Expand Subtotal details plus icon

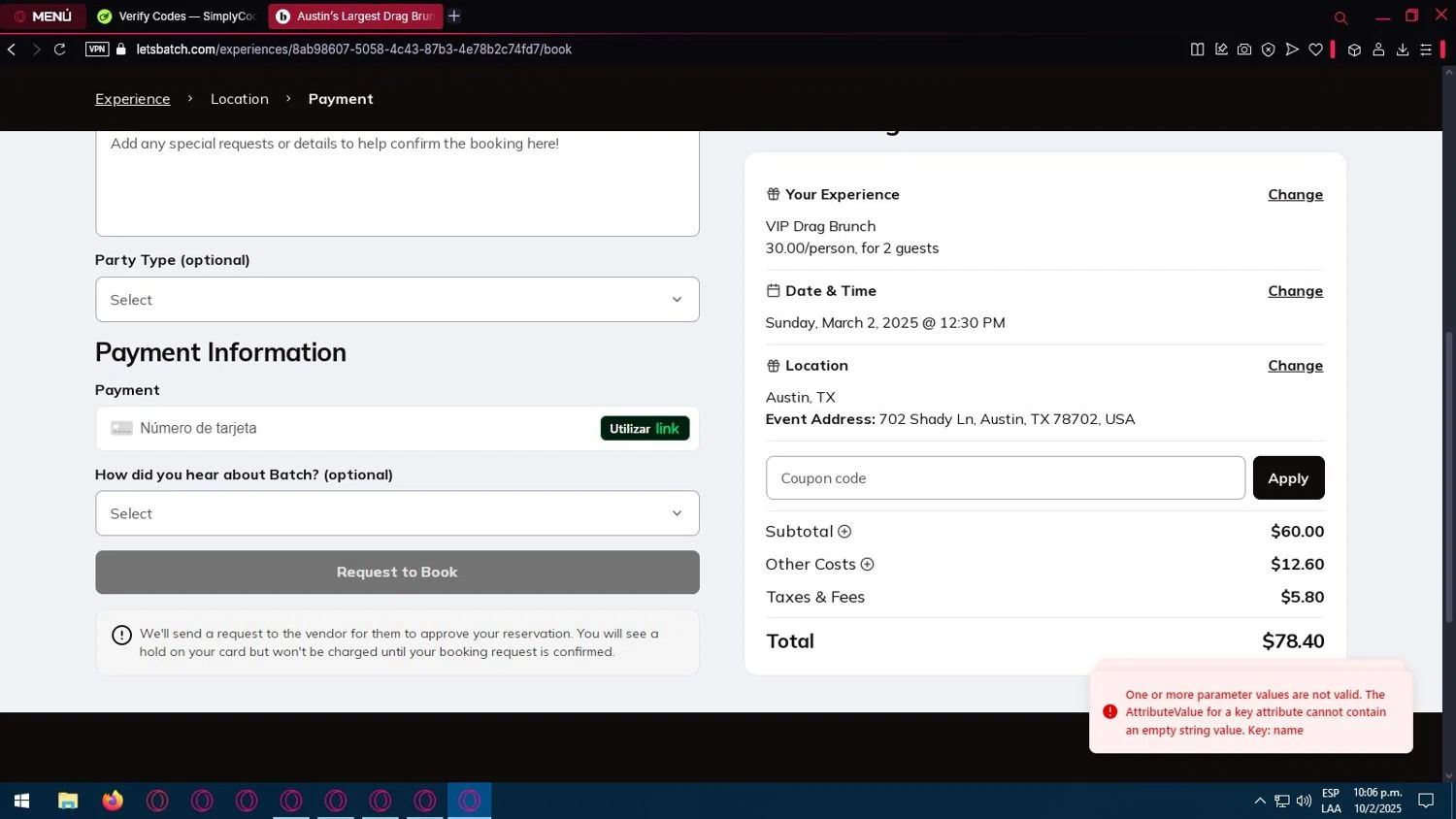click(x=844, y=532)
